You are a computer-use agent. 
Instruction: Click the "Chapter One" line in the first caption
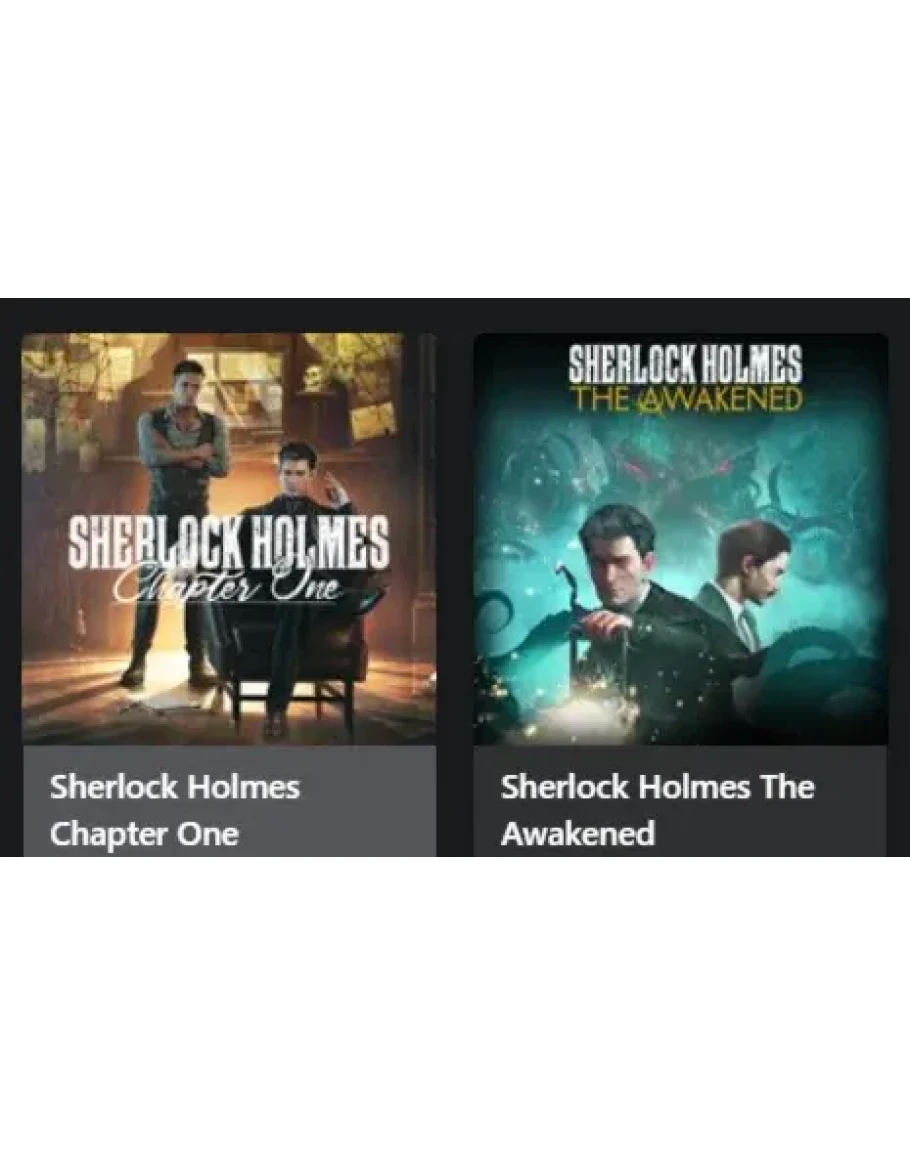point(144,834)
